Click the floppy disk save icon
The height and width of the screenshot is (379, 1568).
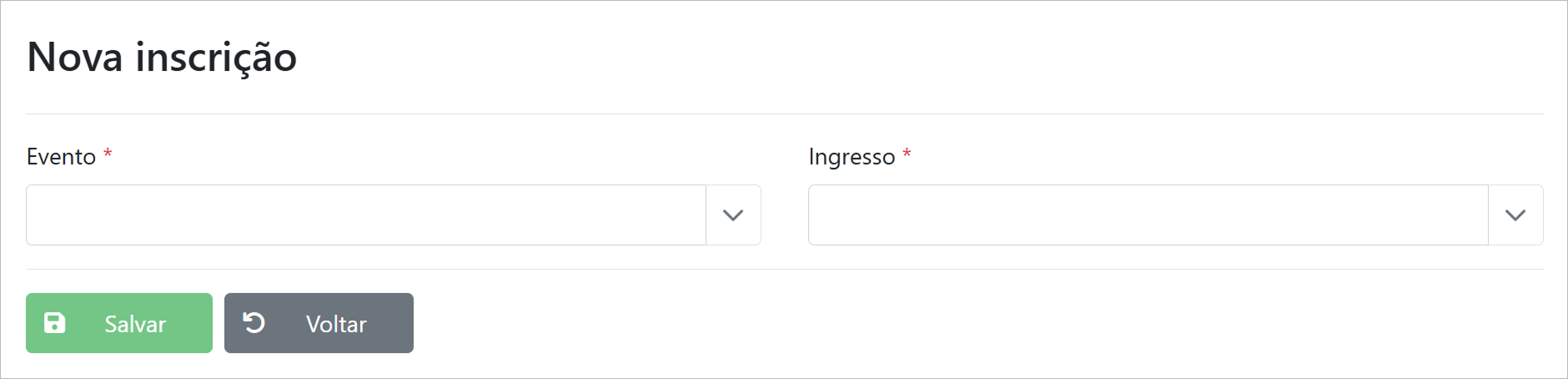[54, 323]
